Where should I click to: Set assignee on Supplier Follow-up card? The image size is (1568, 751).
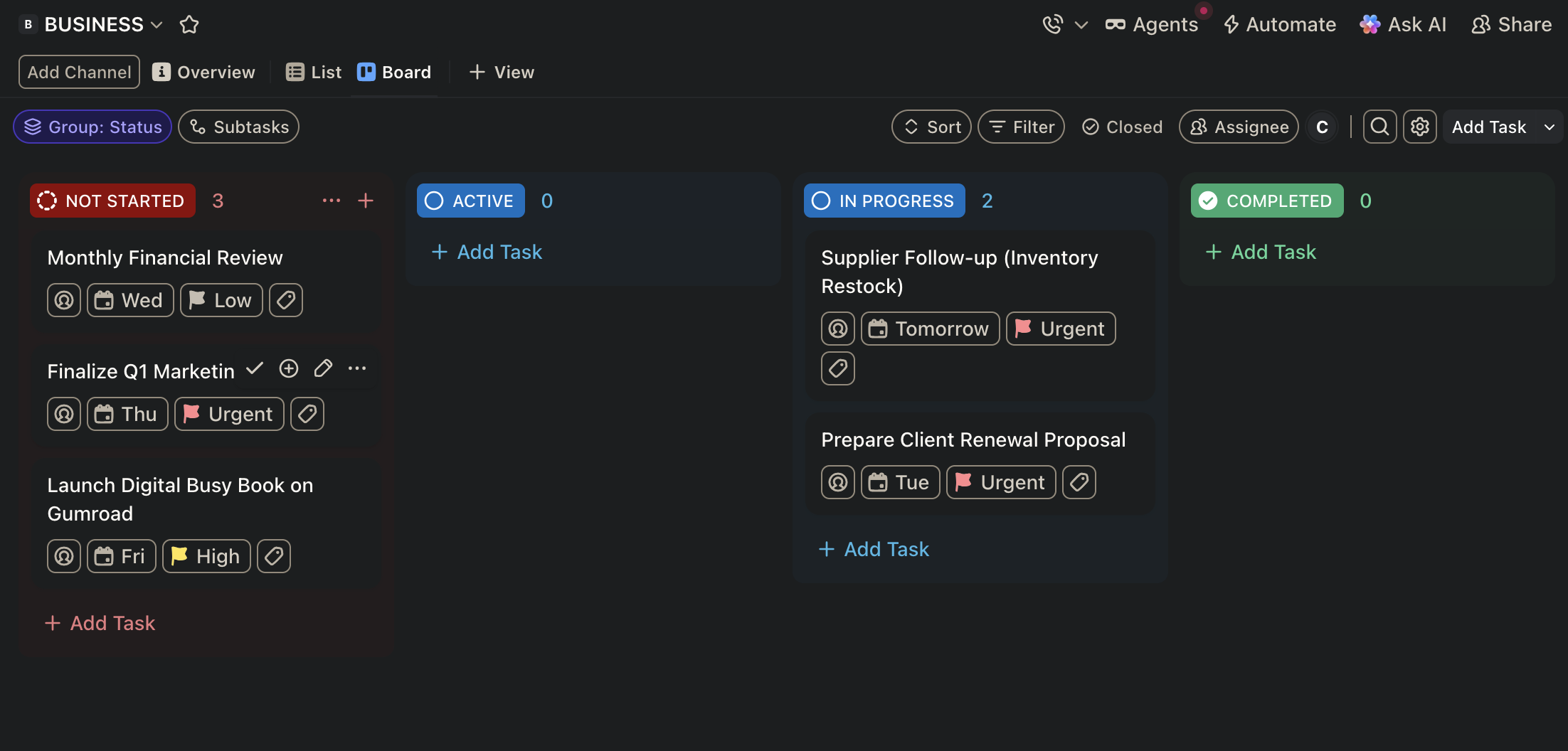click(838, 329)
